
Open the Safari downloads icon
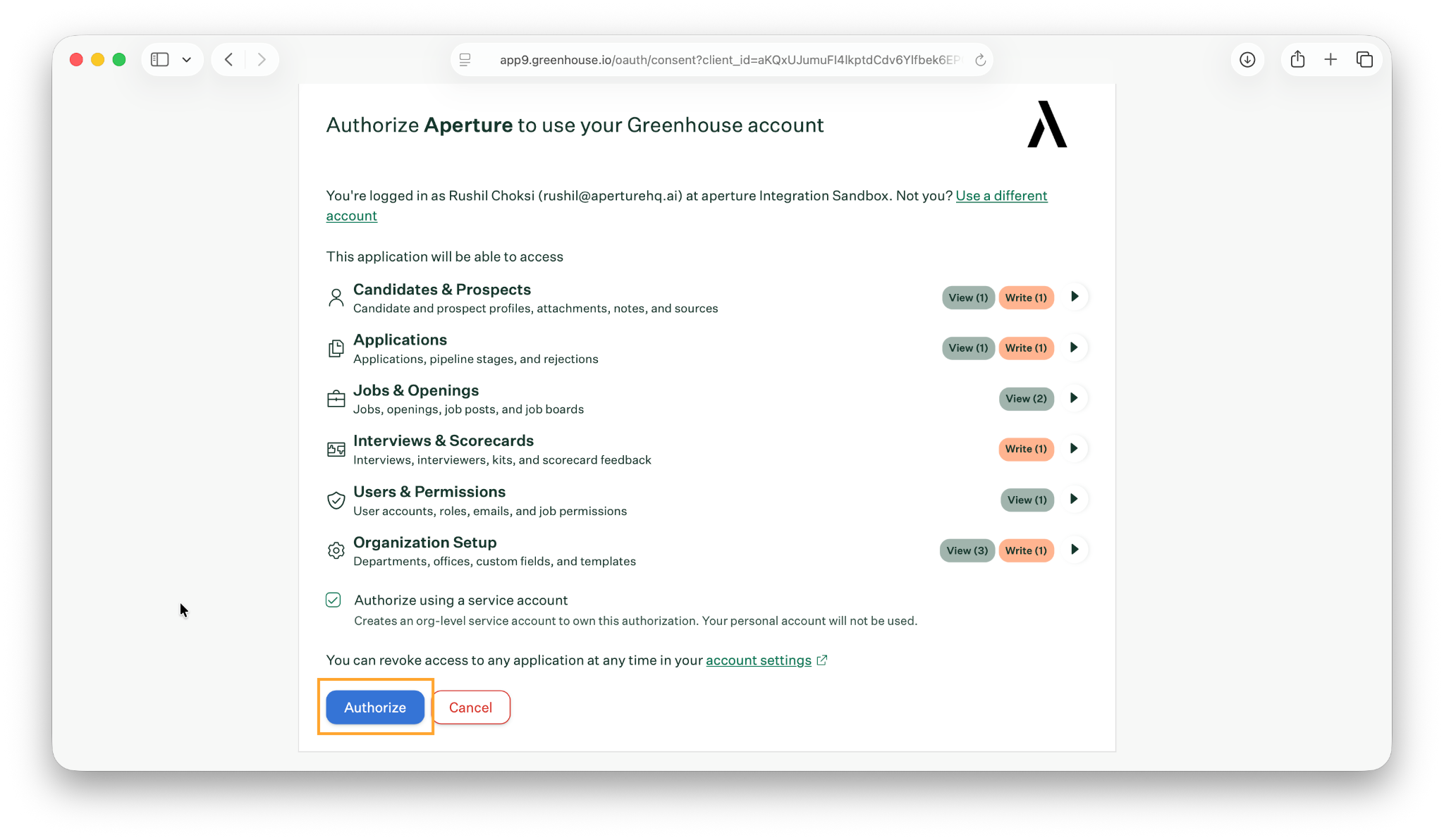pos(1247,60)
